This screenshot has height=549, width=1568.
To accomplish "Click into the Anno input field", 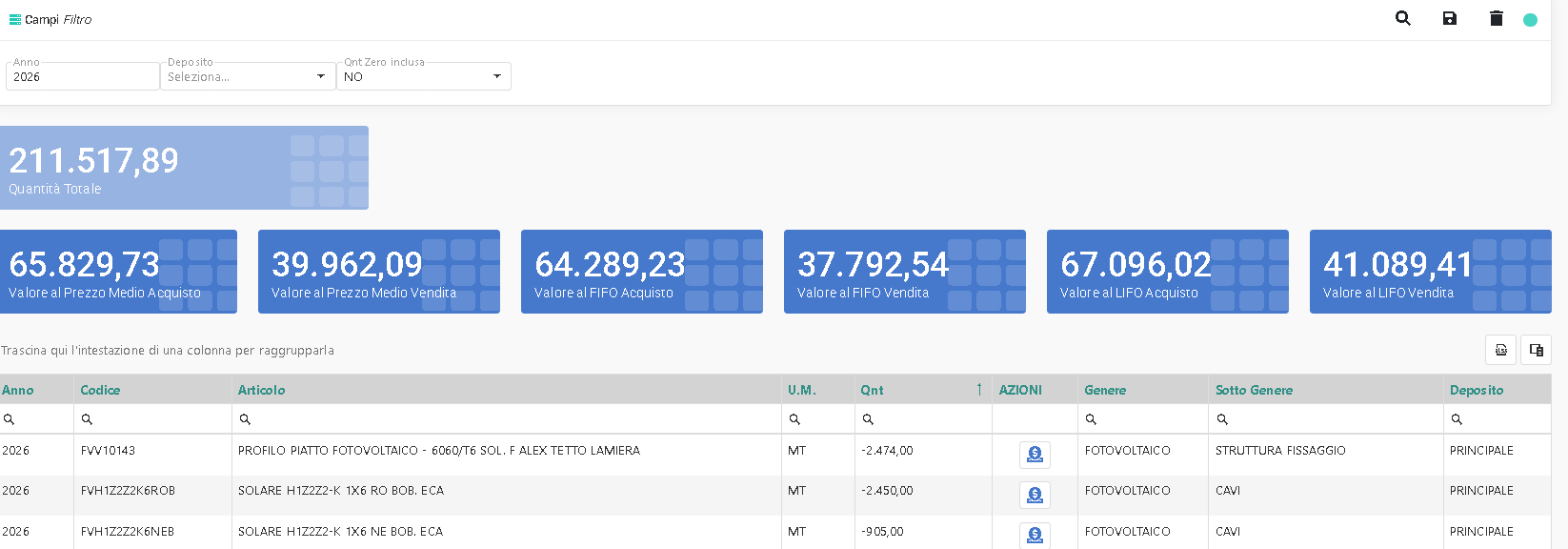I will tap(82, 77).
